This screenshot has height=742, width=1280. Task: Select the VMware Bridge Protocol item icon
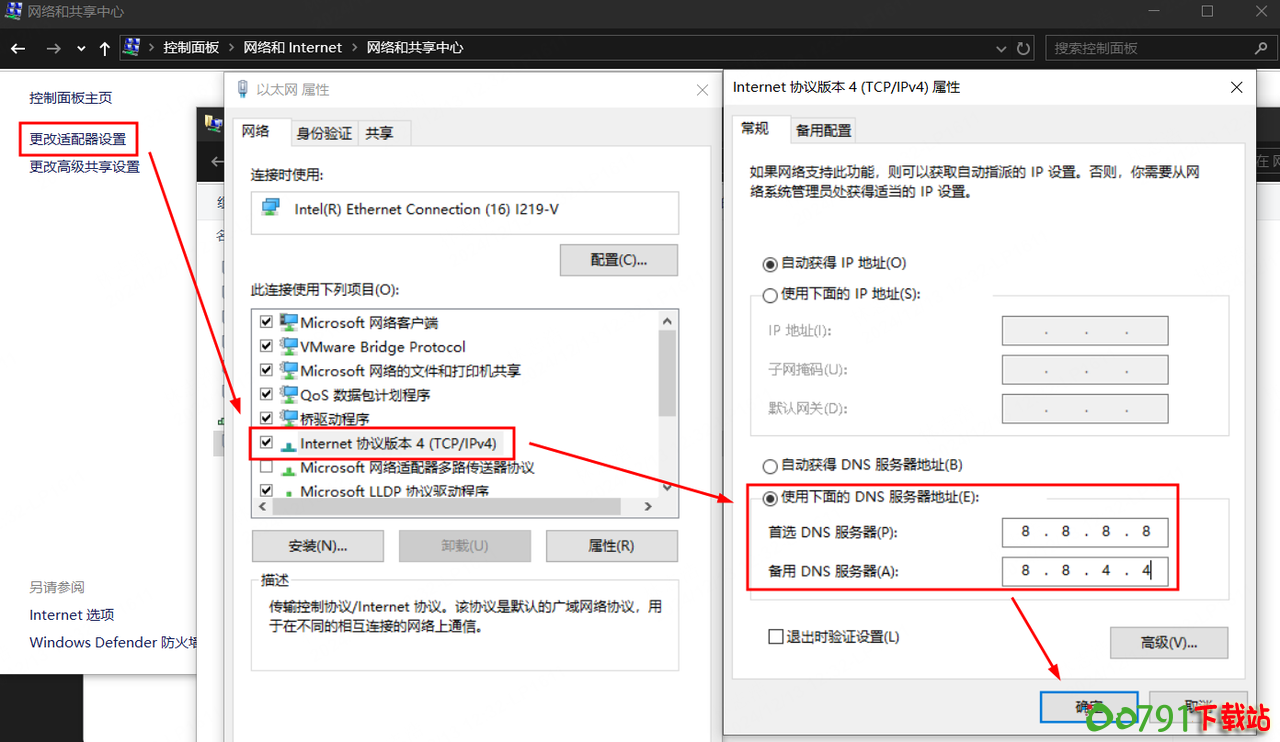289,346
